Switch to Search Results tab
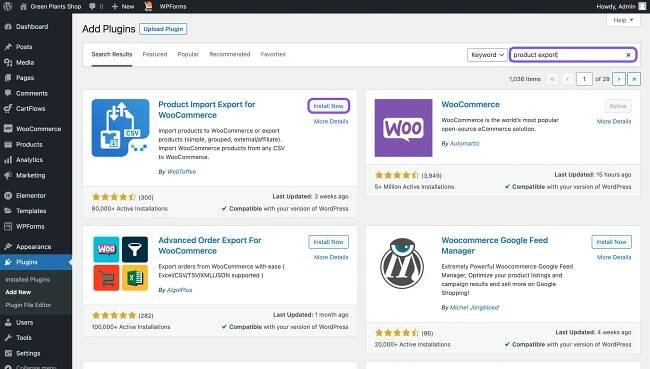Image resolution: width=650 pixels, height=369 pixels. (112, 54)
